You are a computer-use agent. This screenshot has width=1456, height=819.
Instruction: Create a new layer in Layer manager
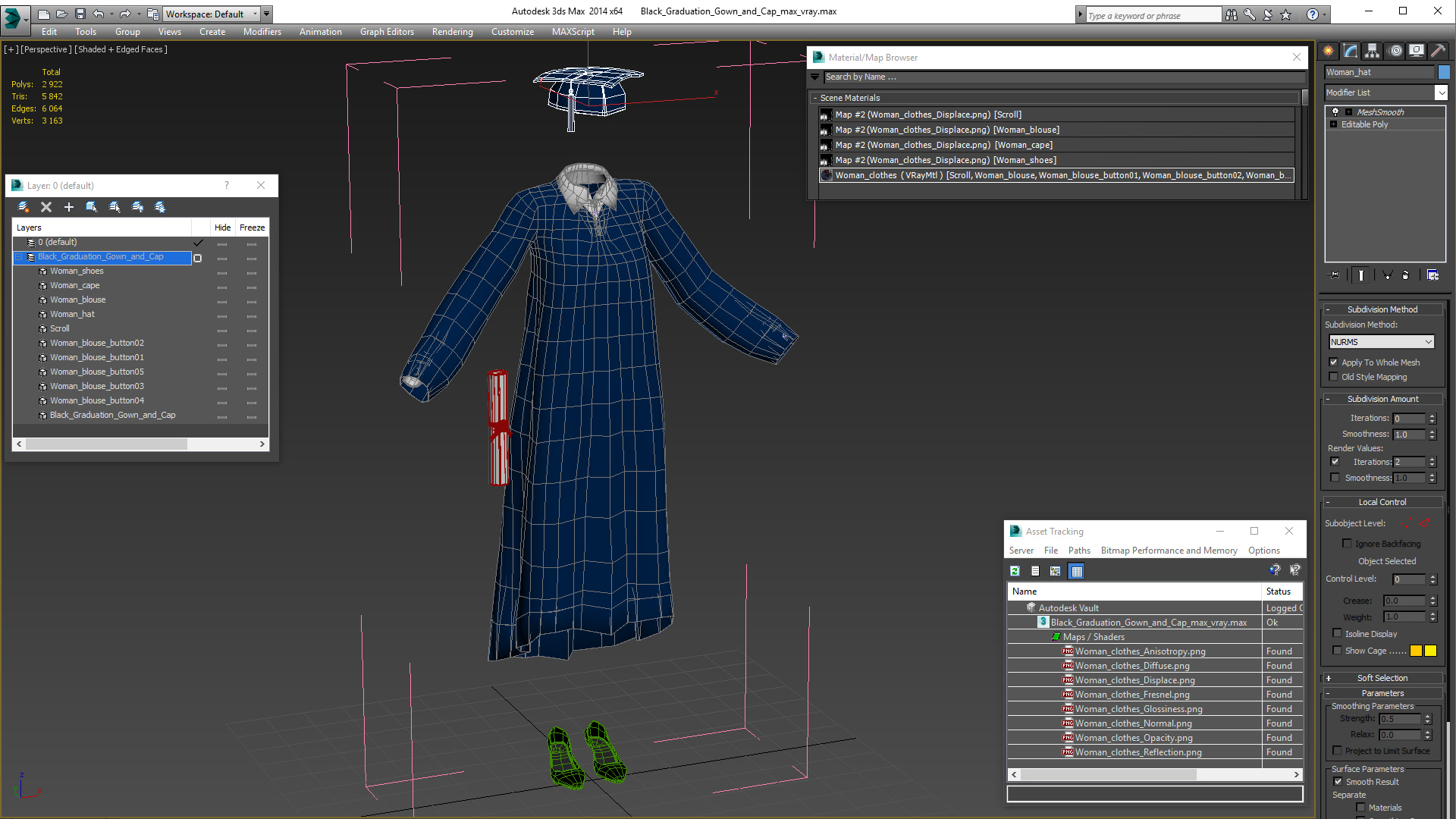[x=24, y=207]
